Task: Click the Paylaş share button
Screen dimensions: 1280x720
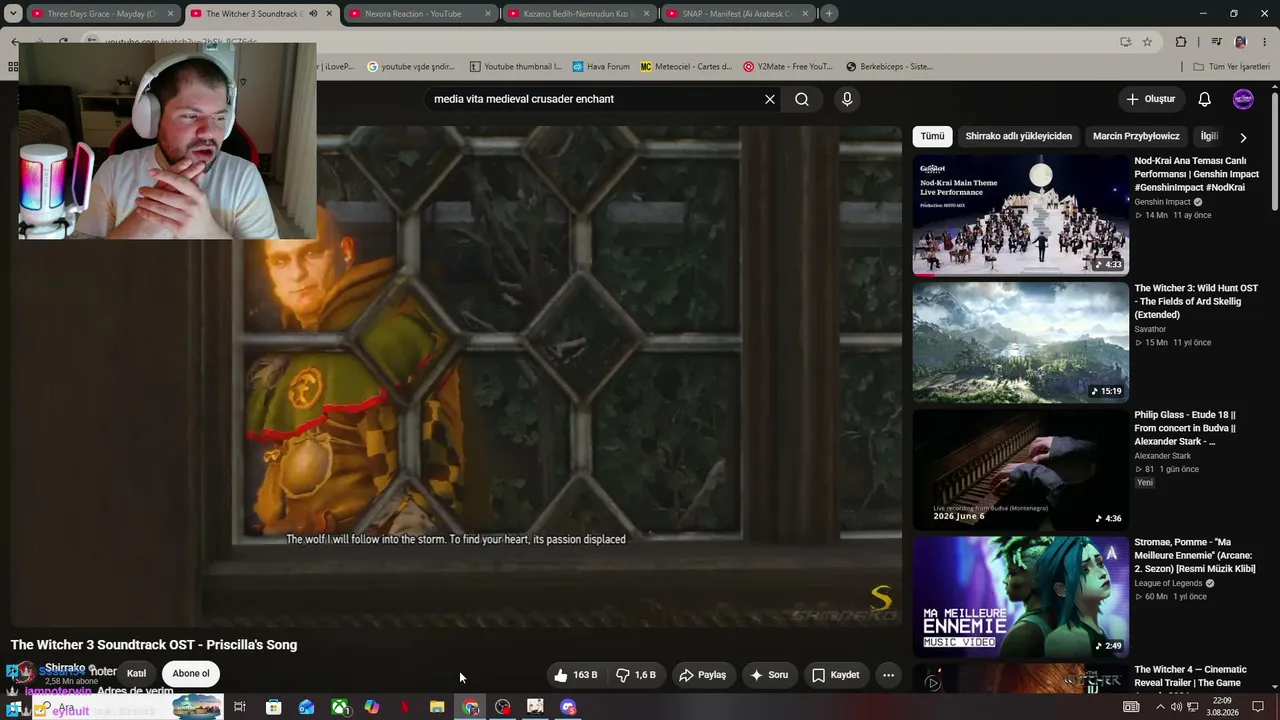Action: tap(702, 675)
